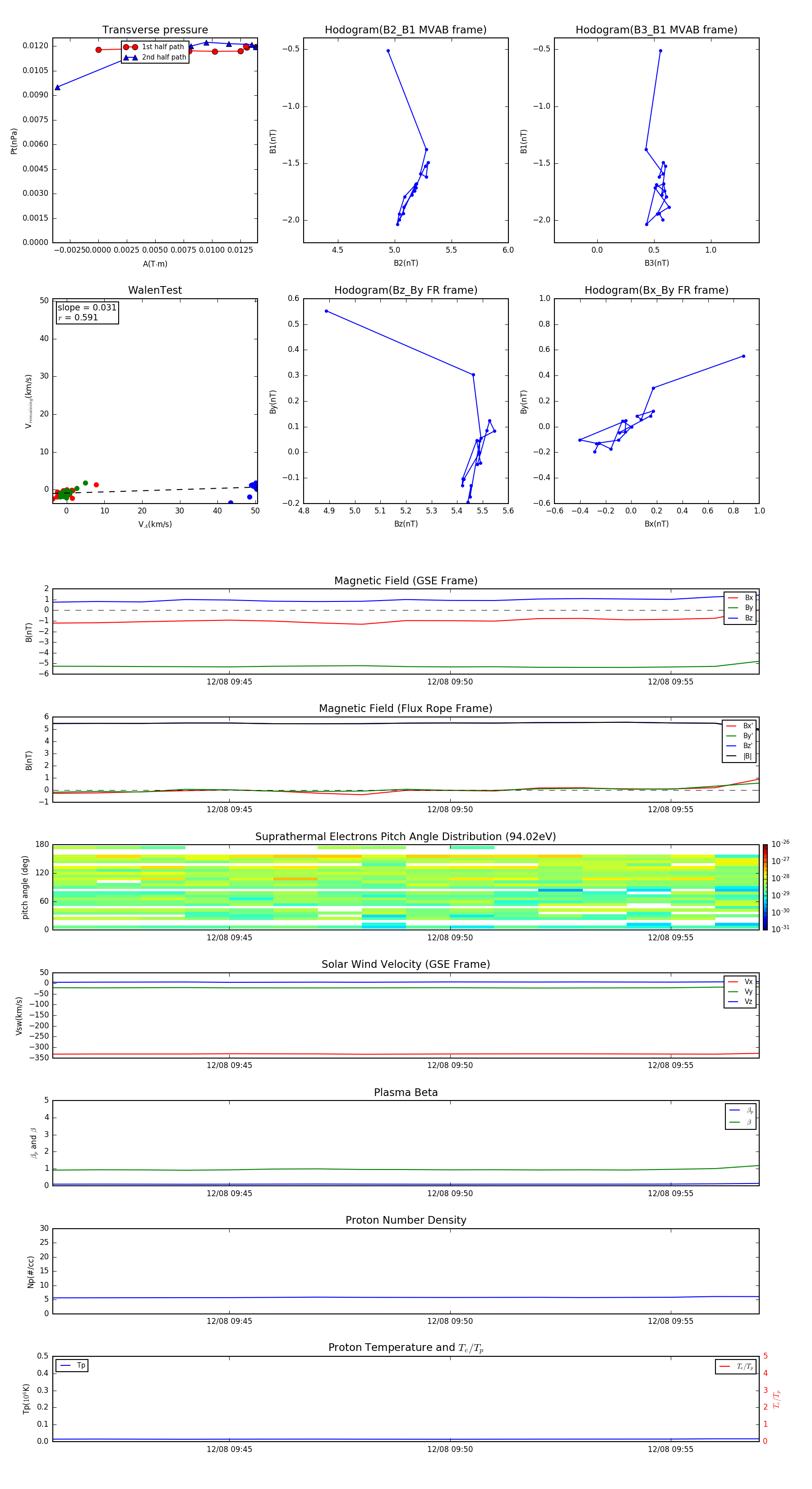
Task: Click the By' entry in the Flux Rope legend
Action: coord(740,736)
